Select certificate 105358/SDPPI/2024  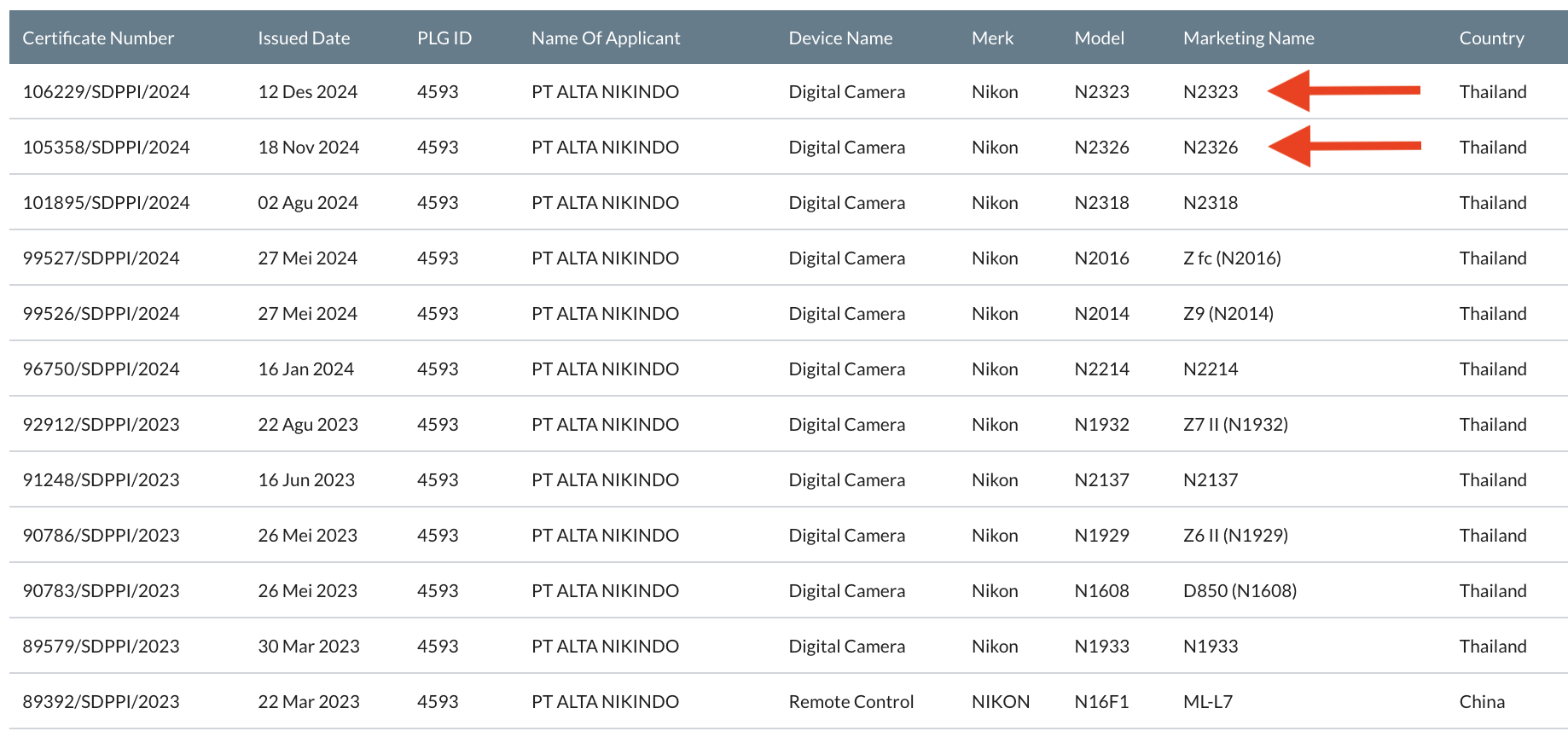pos(106,148)
